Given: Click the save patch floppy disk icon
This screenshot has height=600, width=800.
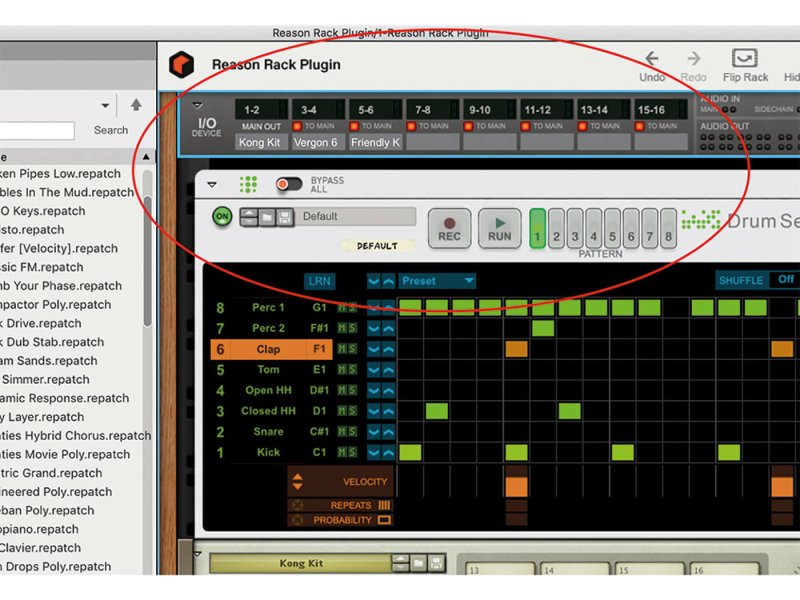Looking at the screenshot, I should coord(283,217).
